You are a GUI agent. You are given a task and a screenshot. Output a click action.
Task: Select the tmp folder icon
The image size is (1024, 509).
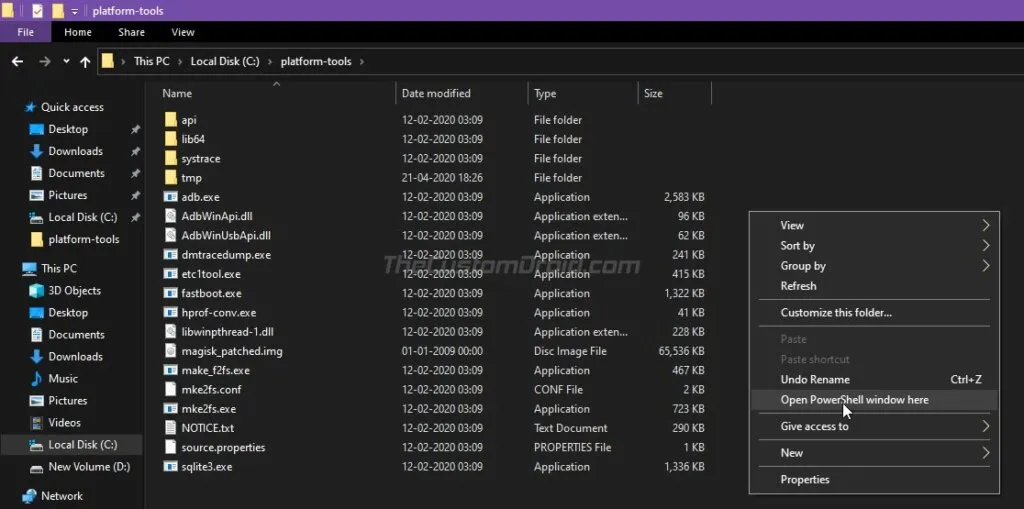170,178
